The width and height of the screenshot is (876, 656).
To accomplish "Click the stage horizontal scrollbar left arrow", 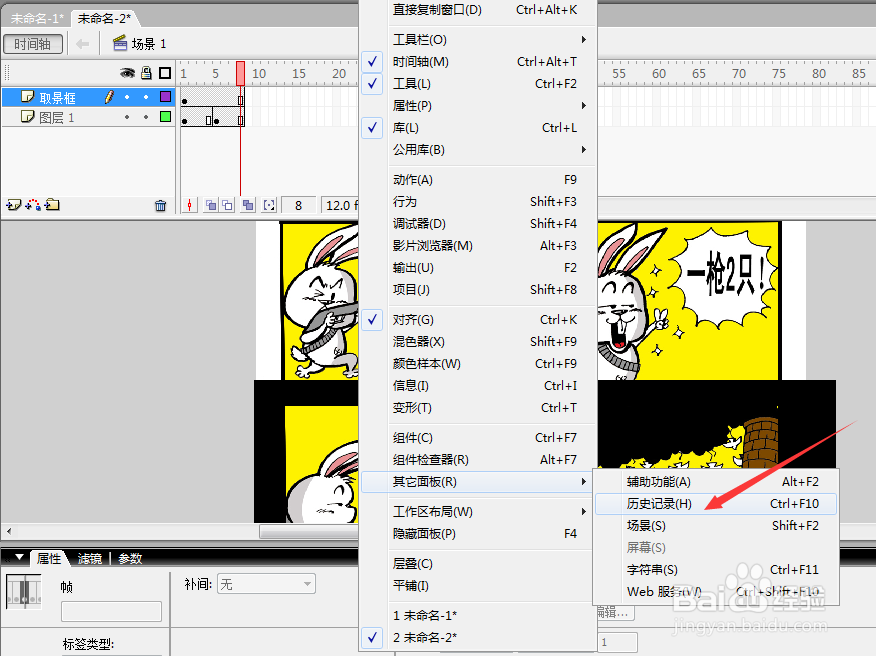I will pyautogui.click(x=9, y=531).
